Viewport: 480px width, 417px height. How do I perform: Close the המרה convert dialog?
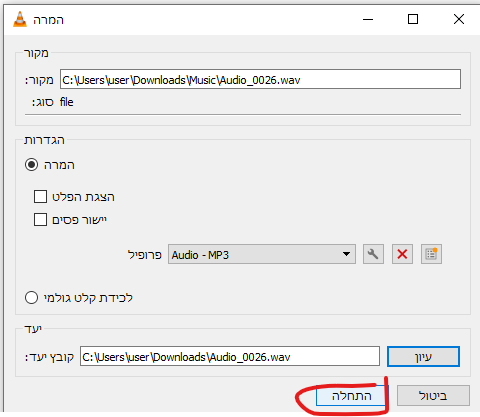[459, 19]
